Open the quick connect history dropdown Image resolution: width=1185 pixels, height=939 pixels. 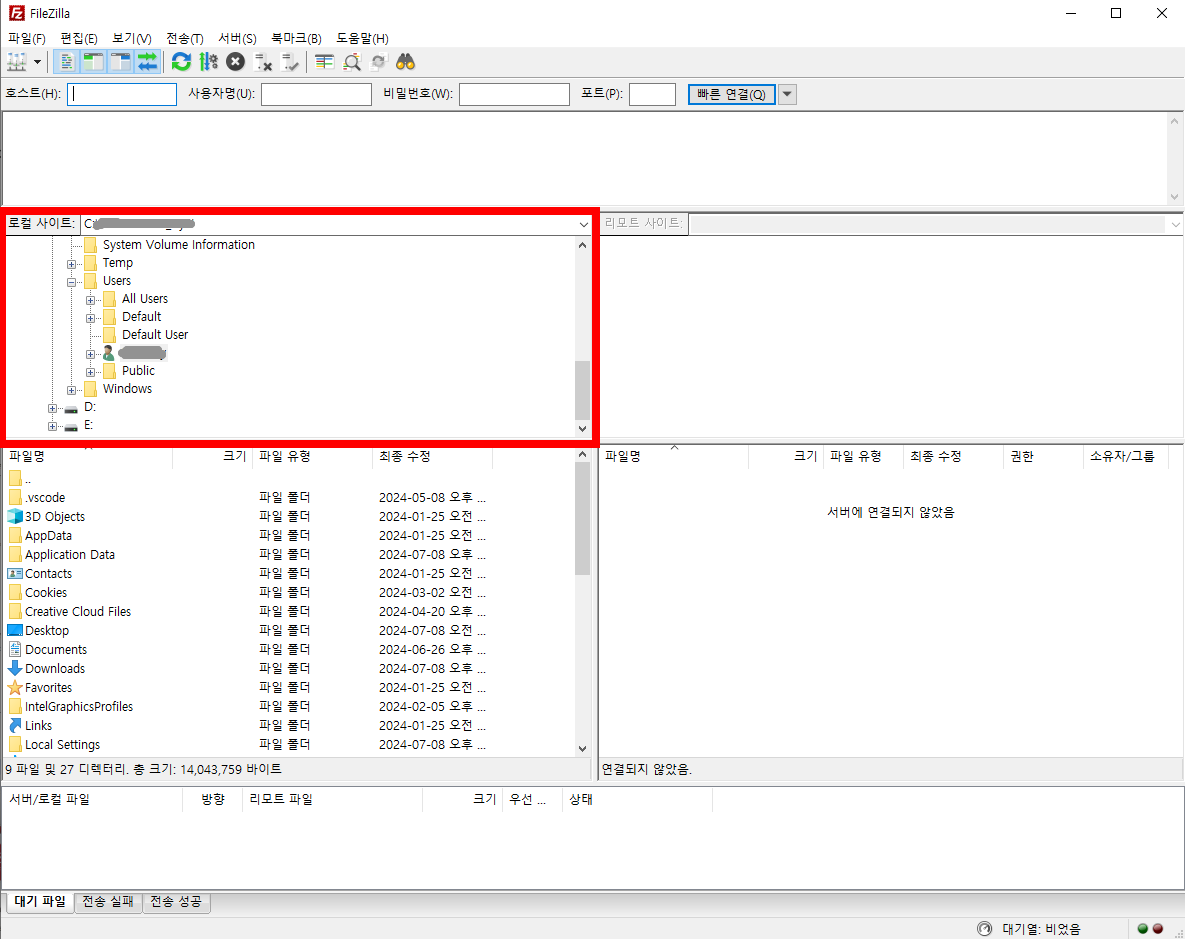[x=787, y=95]
